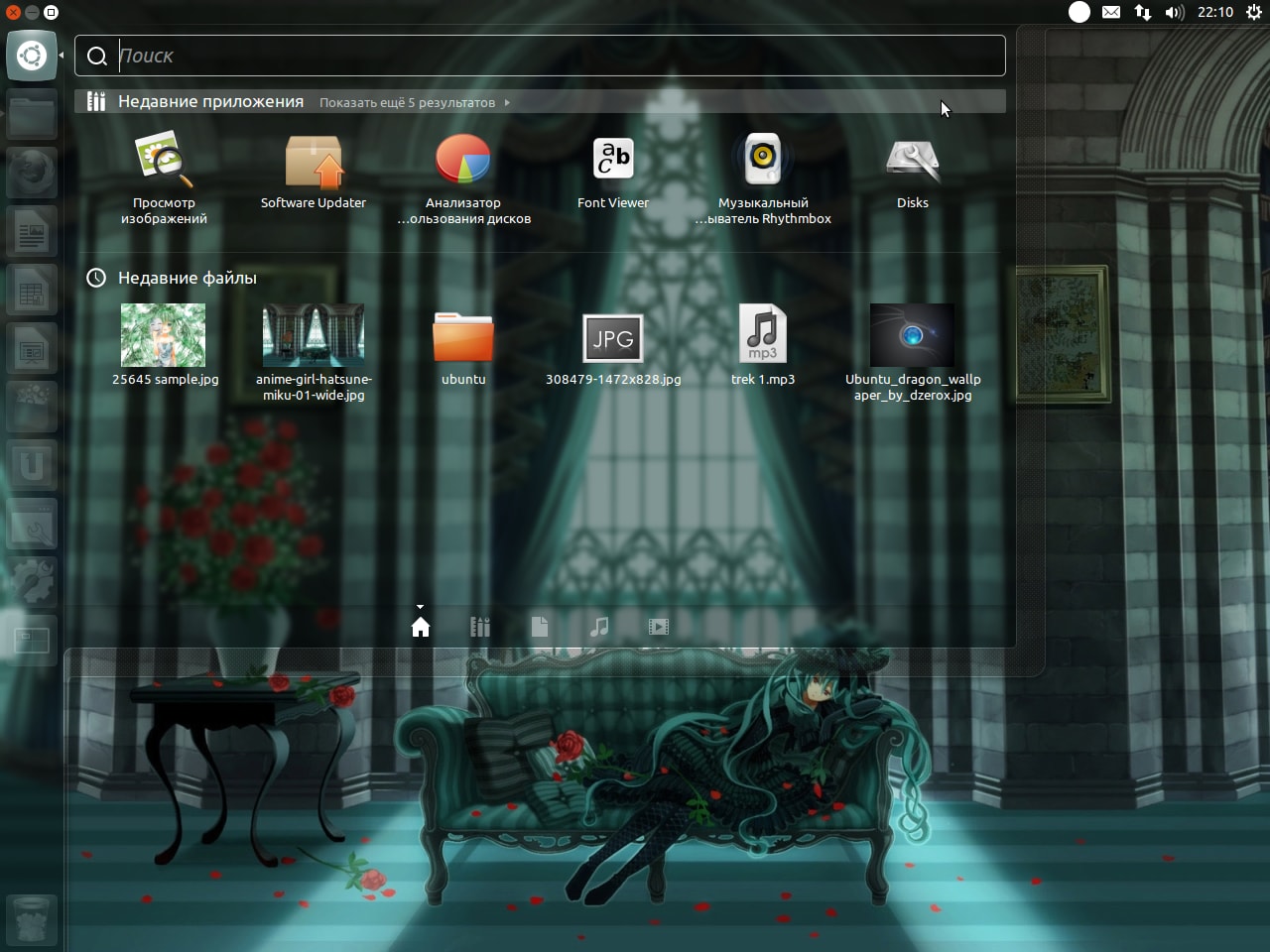Click the white circle indicator in the top panel
Viewport: 1270px width, 952px height.
1079,12
